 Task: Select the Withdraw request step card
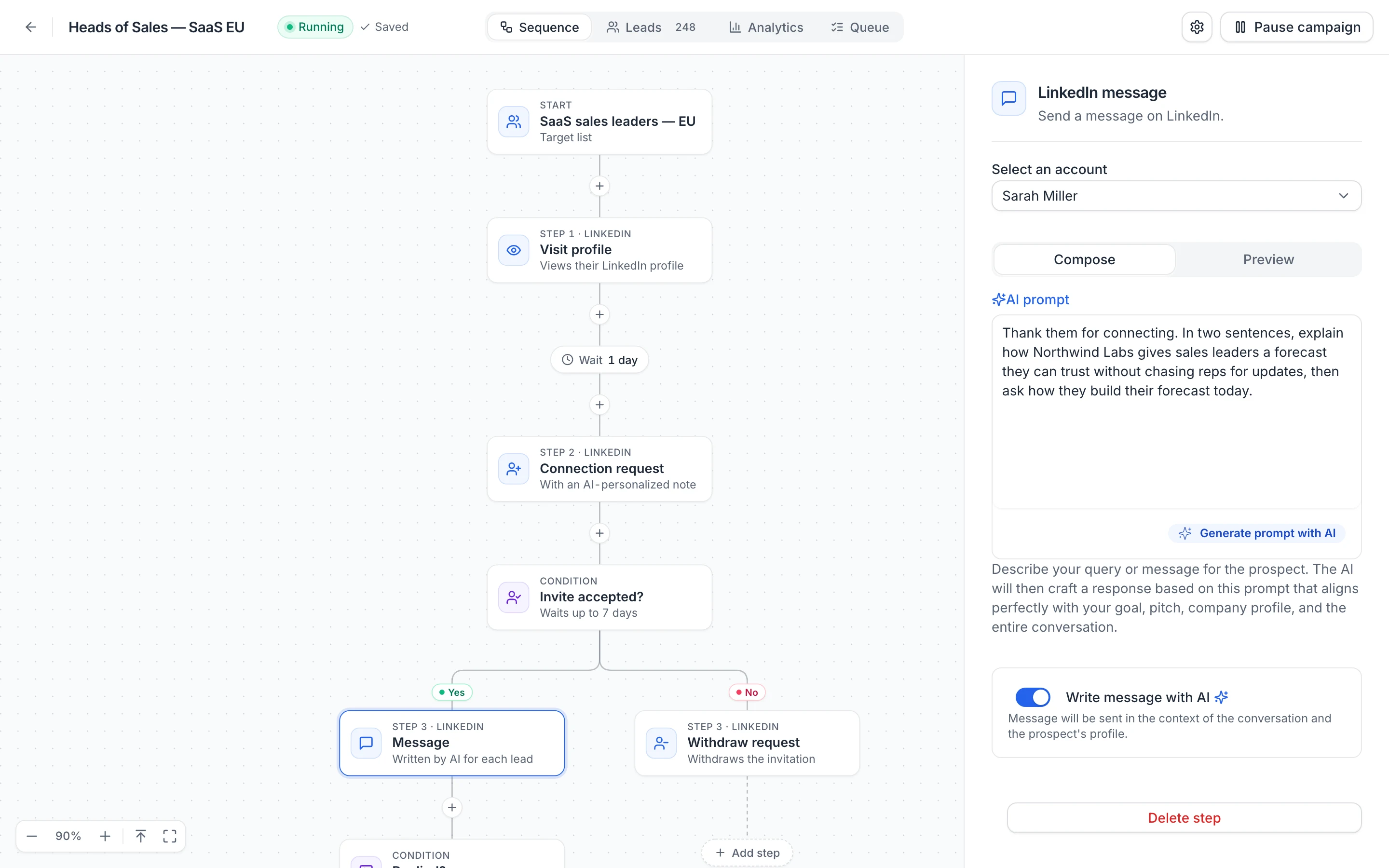[x=747, y=744]
